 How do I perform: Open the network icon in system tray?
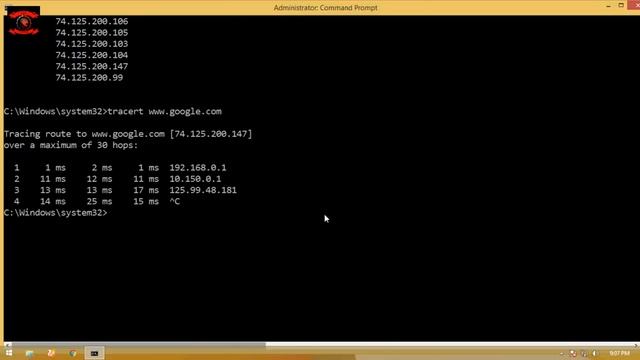point(584,353)
